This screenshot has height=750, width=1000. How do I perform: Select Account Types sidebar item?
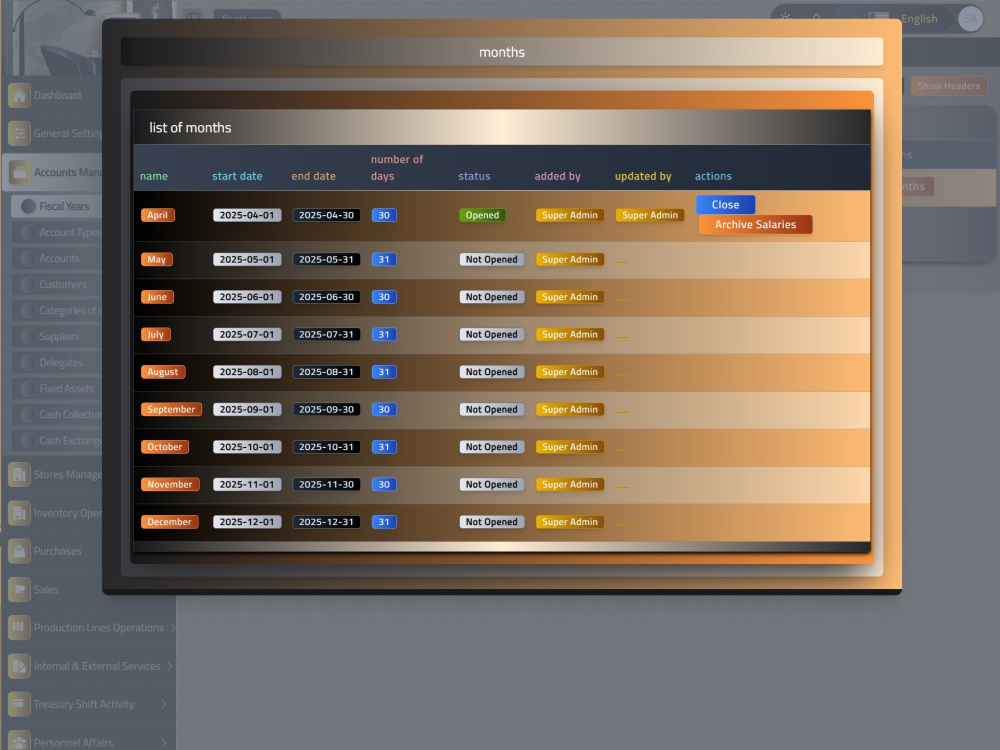click(x=57, y=232)
